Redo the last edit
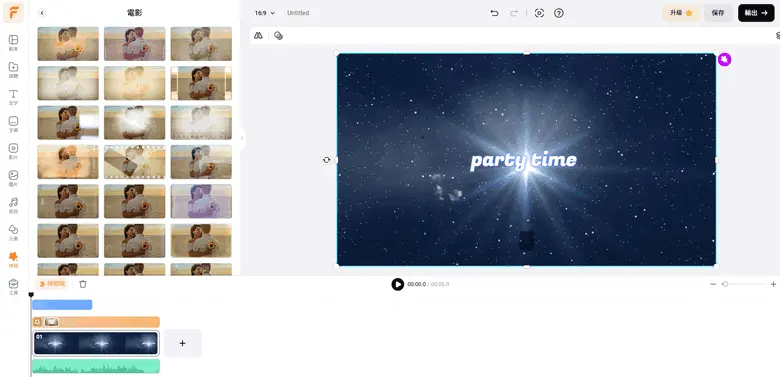780x377 pixels. pyautogui.click(x=514, y=13)
